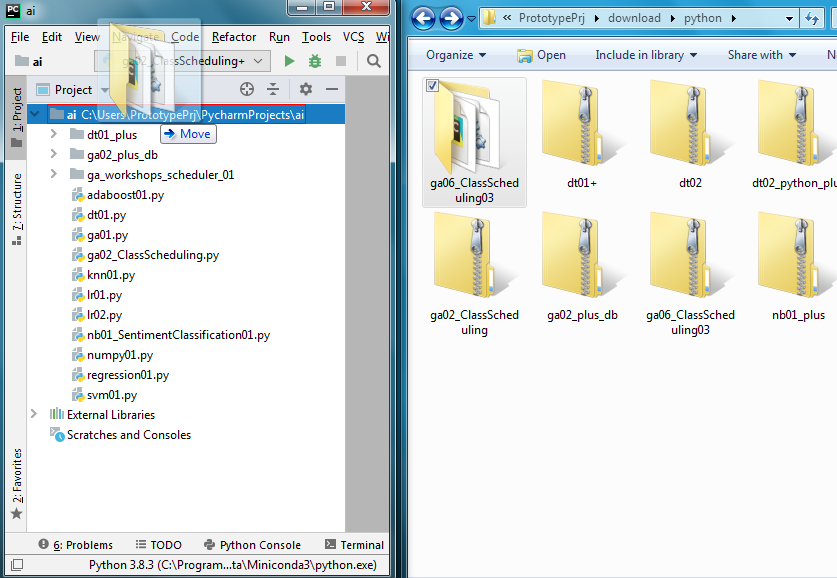Image resolution: width=837 pixels, height=578 pixels.
Task: Collapse all project tree nodes
Action: 272,89
